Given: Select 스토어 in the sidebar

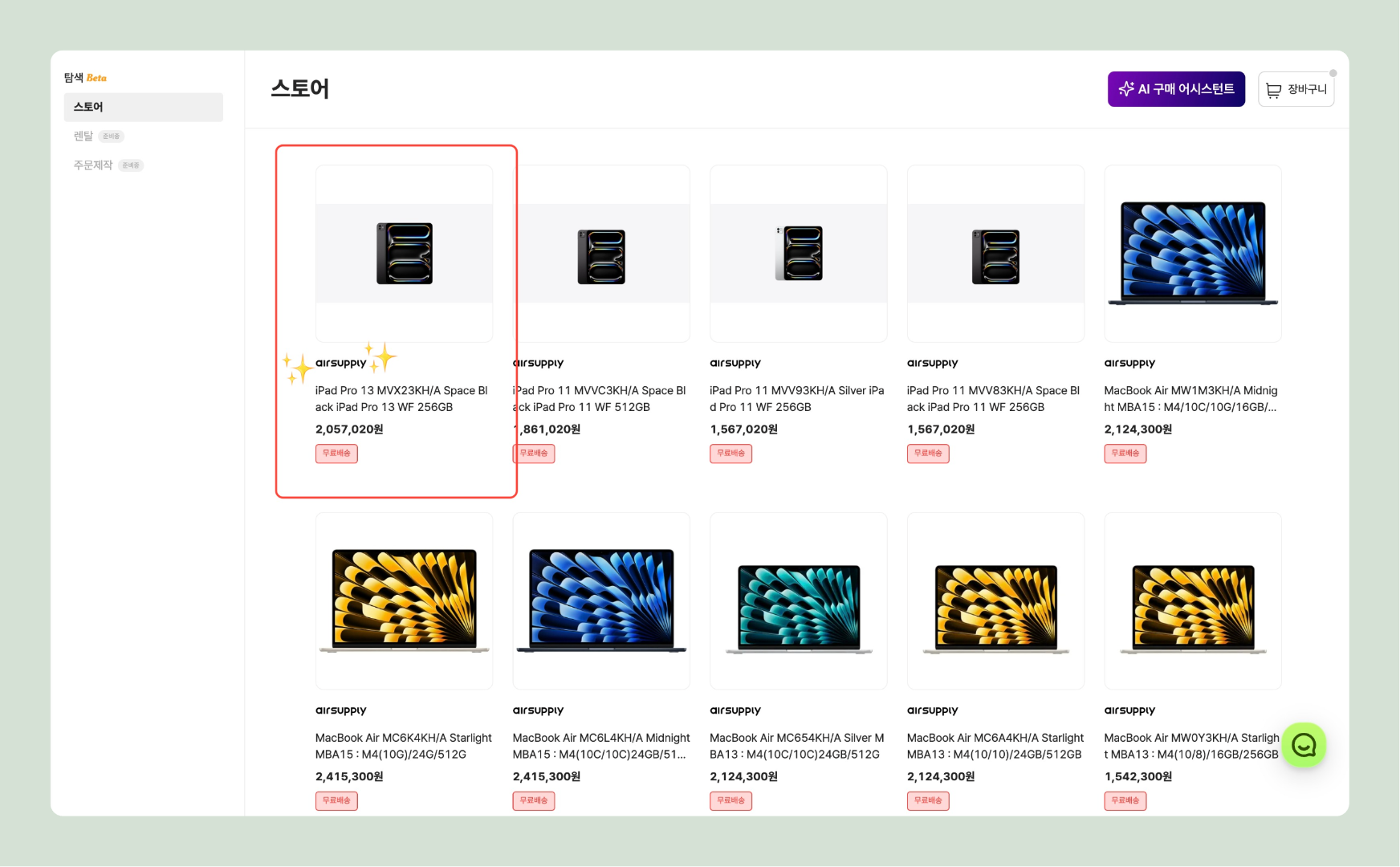Looking at the screenshot, I should click(143, 107).
